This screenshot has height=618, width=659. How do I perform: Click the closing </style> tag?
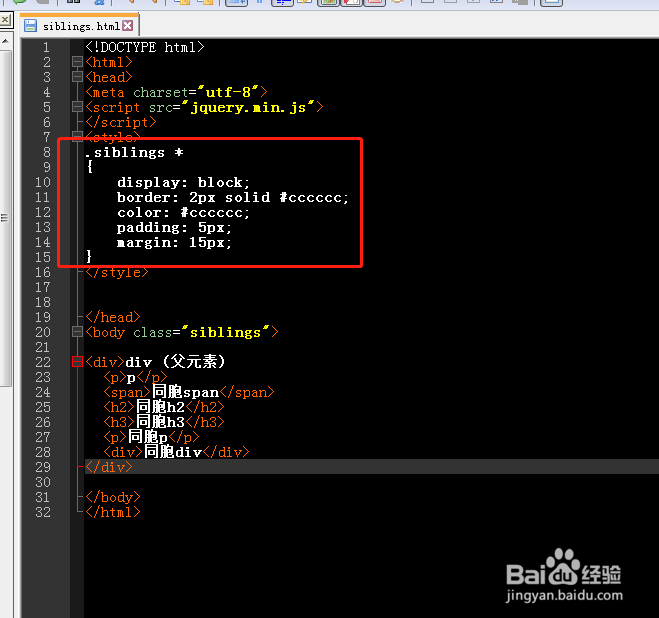click(117, 272)
